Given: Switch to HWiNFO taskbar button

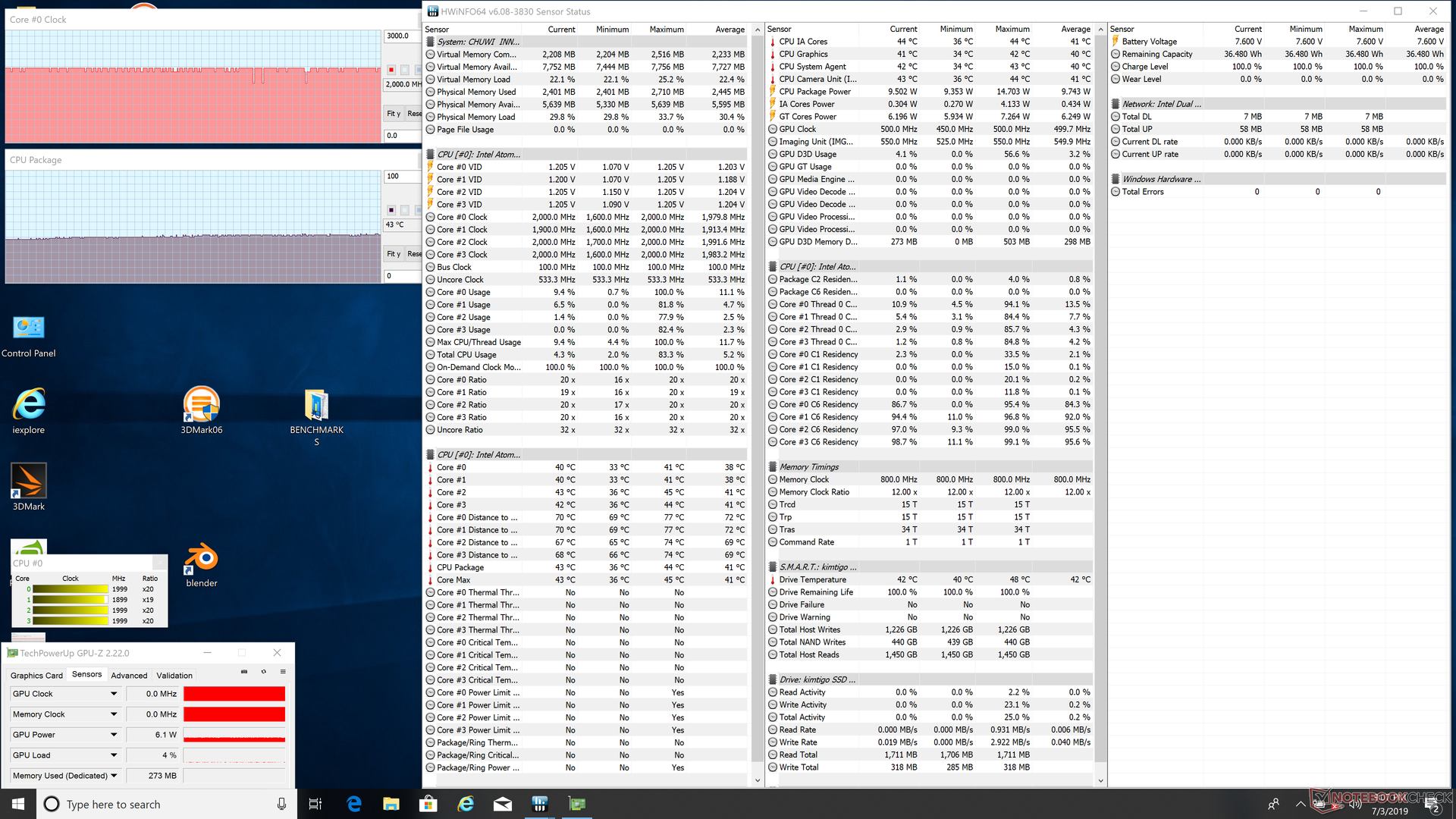Looking at the screenshot, I should (540, 804).
